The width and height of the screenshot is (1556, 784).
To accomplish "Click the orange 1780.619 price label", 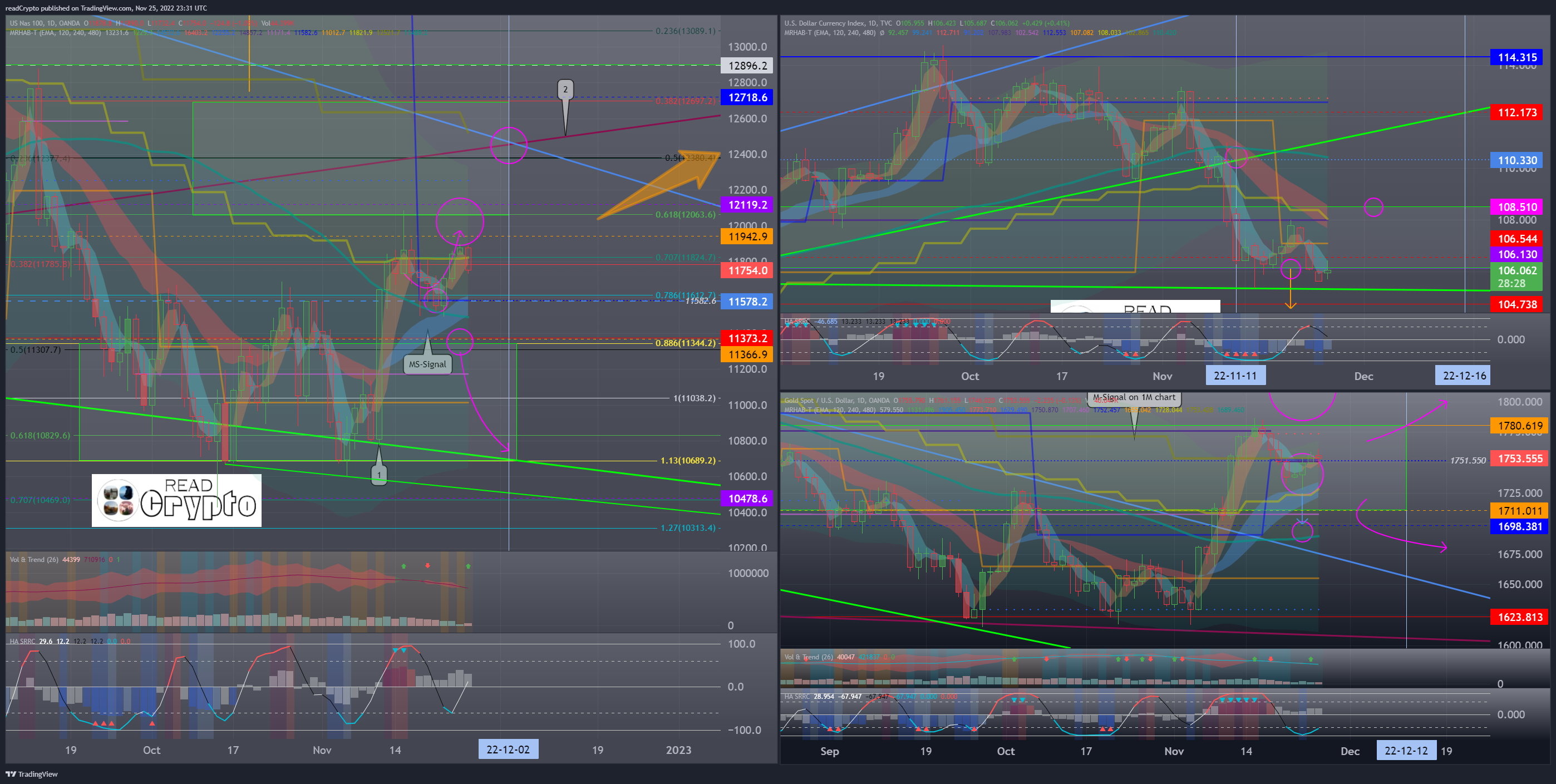I will coord(1520,426).
